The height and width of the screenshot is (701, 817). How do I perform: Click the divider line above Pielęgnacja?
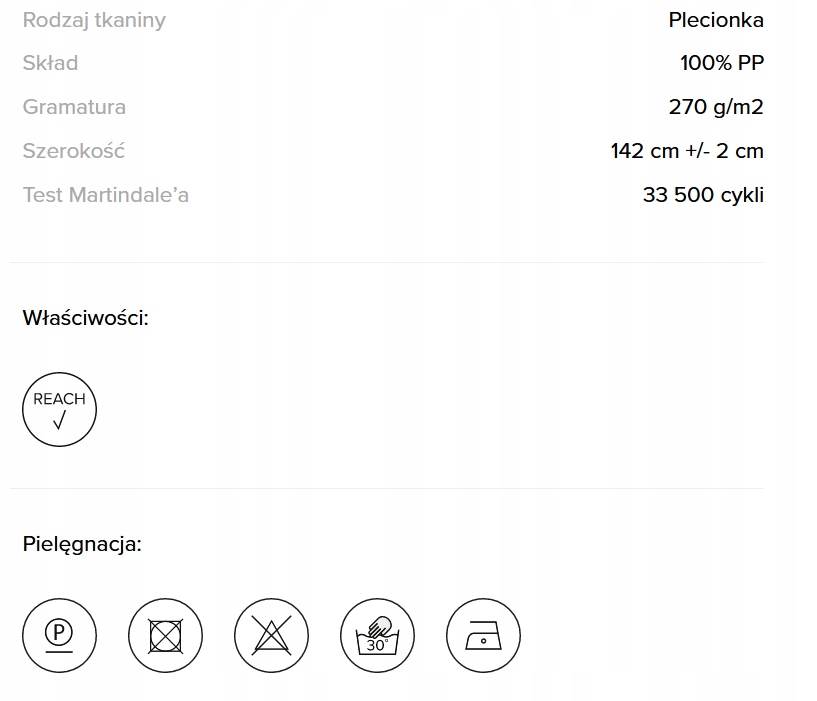[386, 488]
